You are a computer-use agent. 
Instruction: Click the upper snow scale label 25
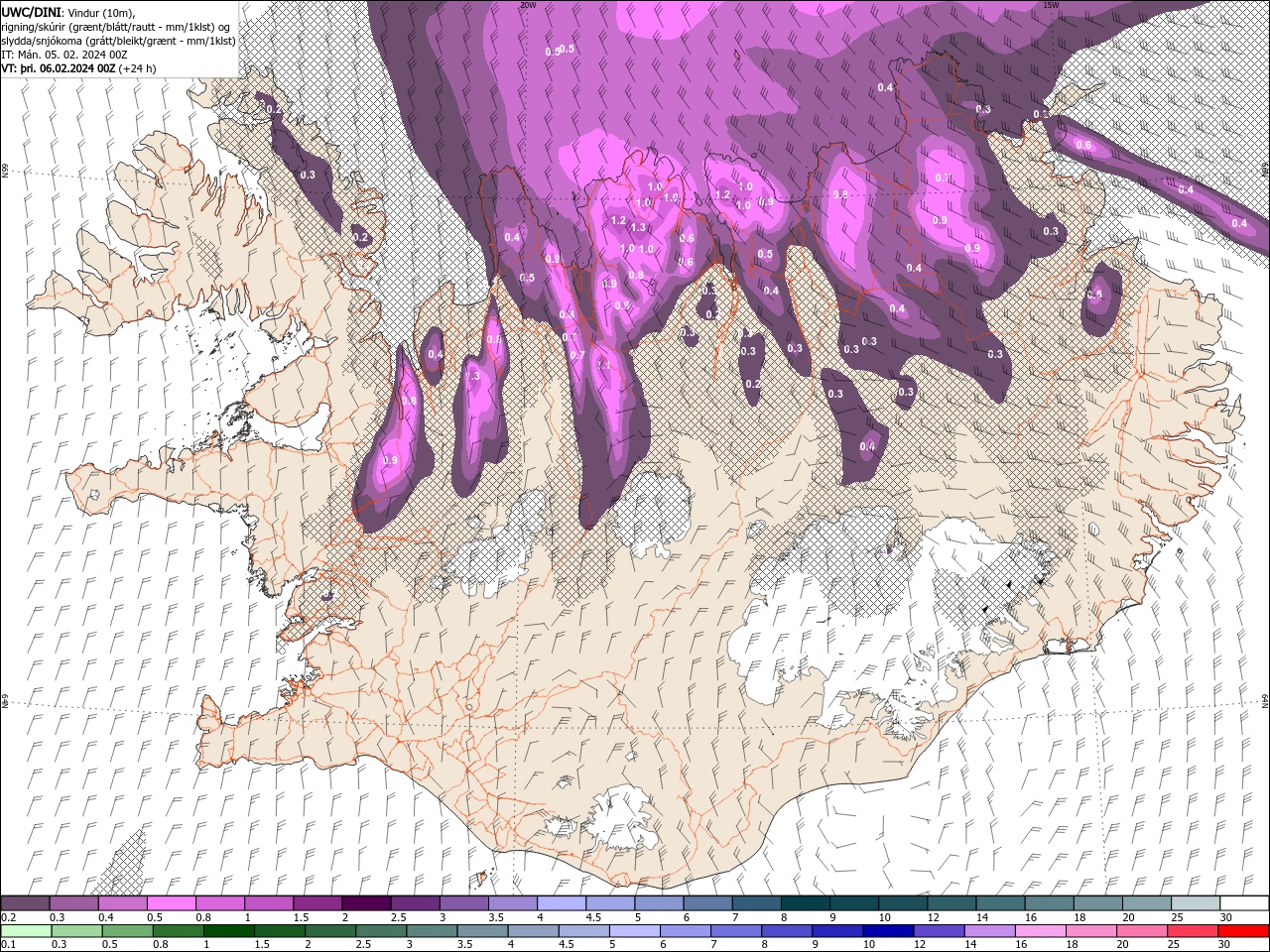coord(1178,917)
